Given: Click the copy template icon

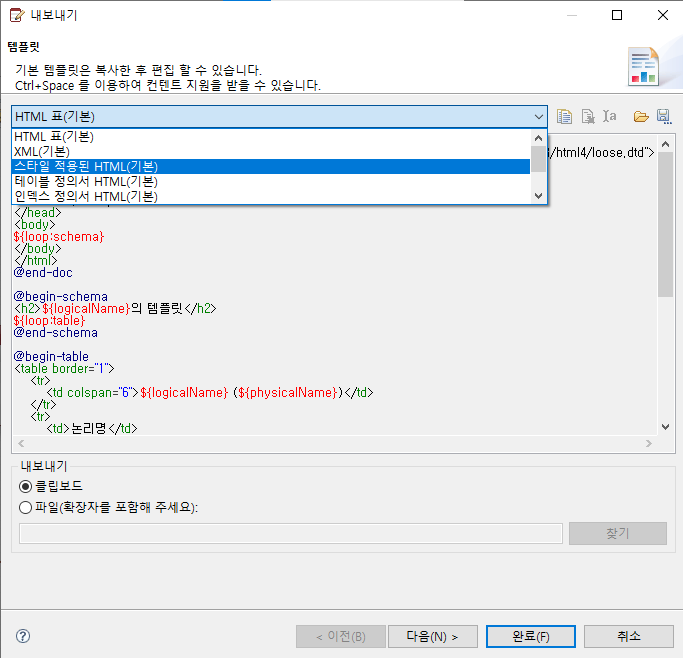Looking at the screenshot, I should [x=565, y=116].
